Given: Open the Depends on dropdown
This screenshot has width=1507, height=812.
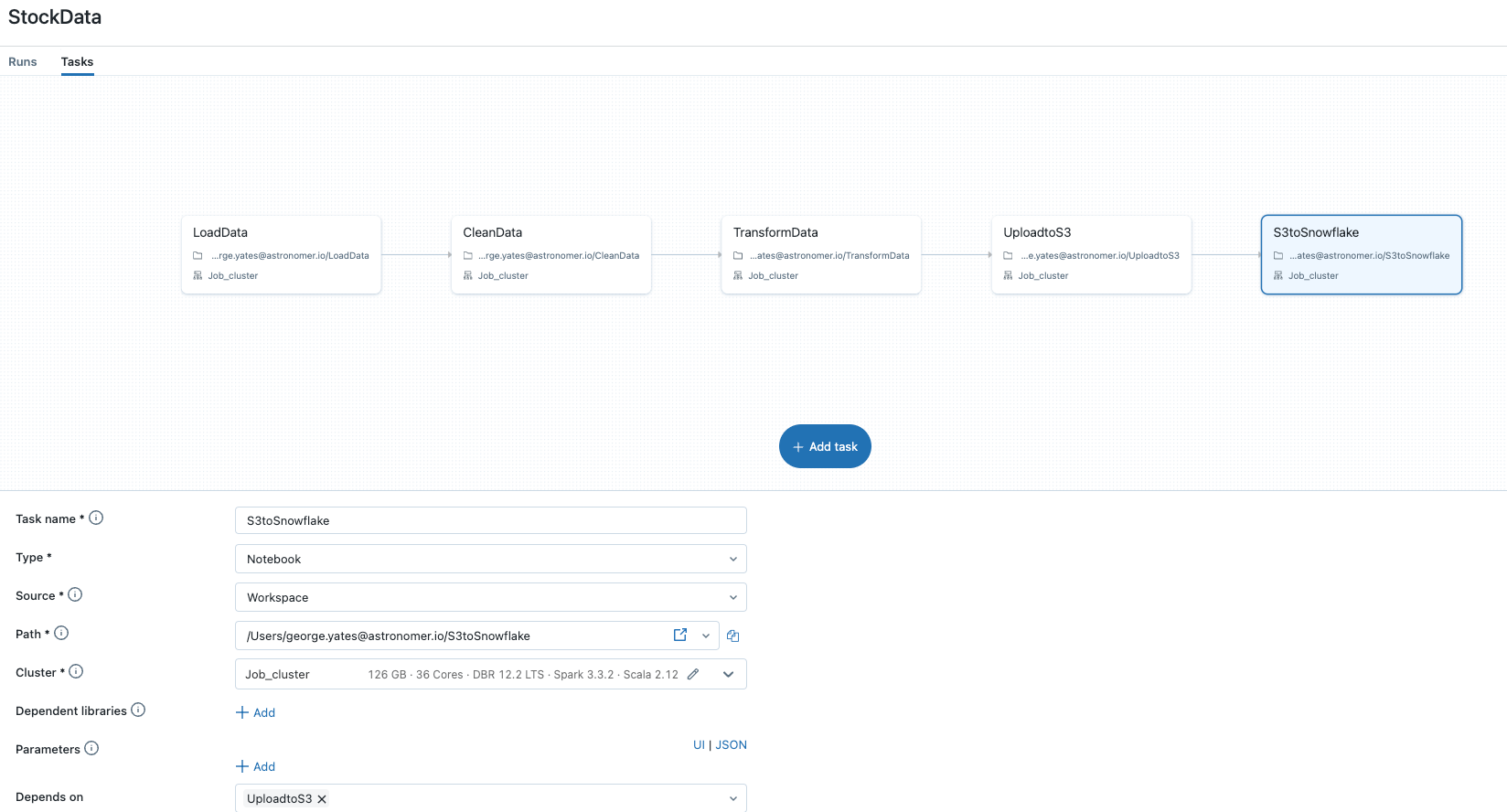Looking at the screenshot, I should click(x=732, y=798).
